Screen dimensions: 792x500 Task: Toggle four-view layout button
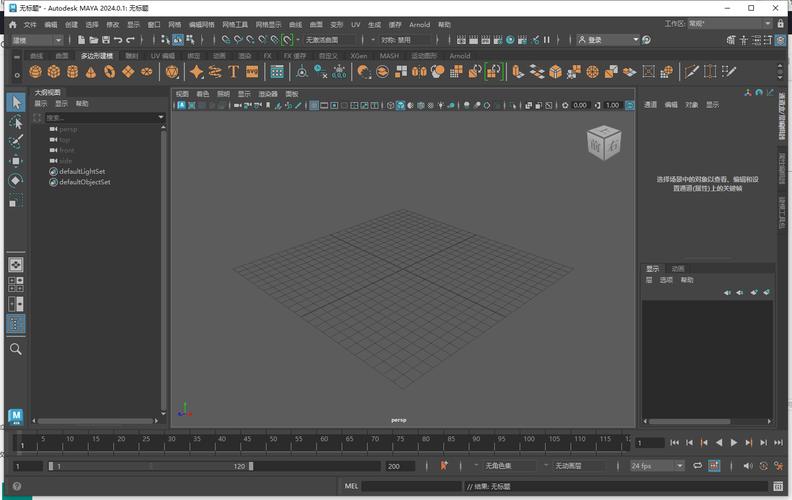[x=16, y=284]
